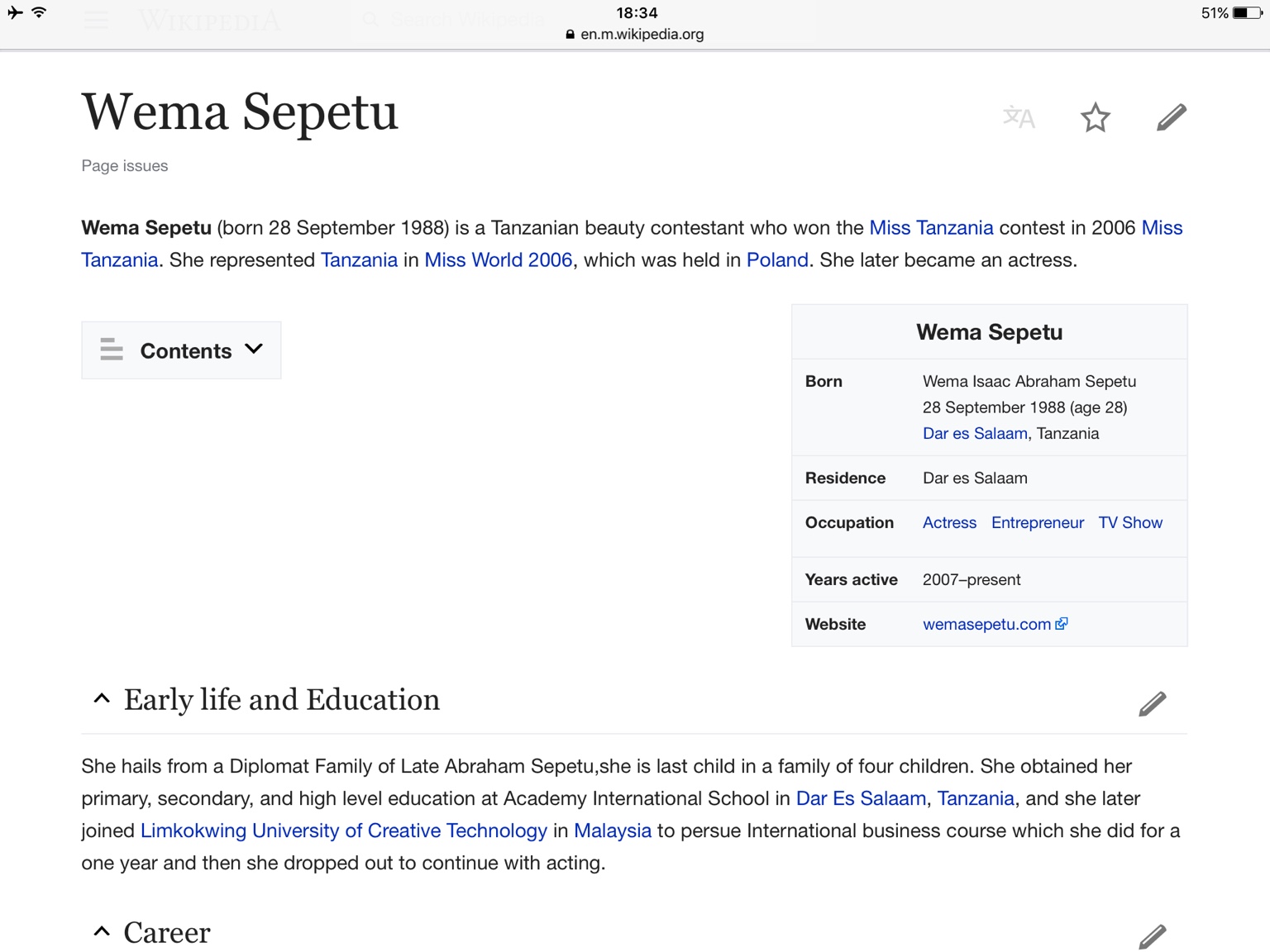Image resolution: width=1270 pixels, height=952 pixels.
Task: Click the Search Wikipedia field
Action: [467, 20]
